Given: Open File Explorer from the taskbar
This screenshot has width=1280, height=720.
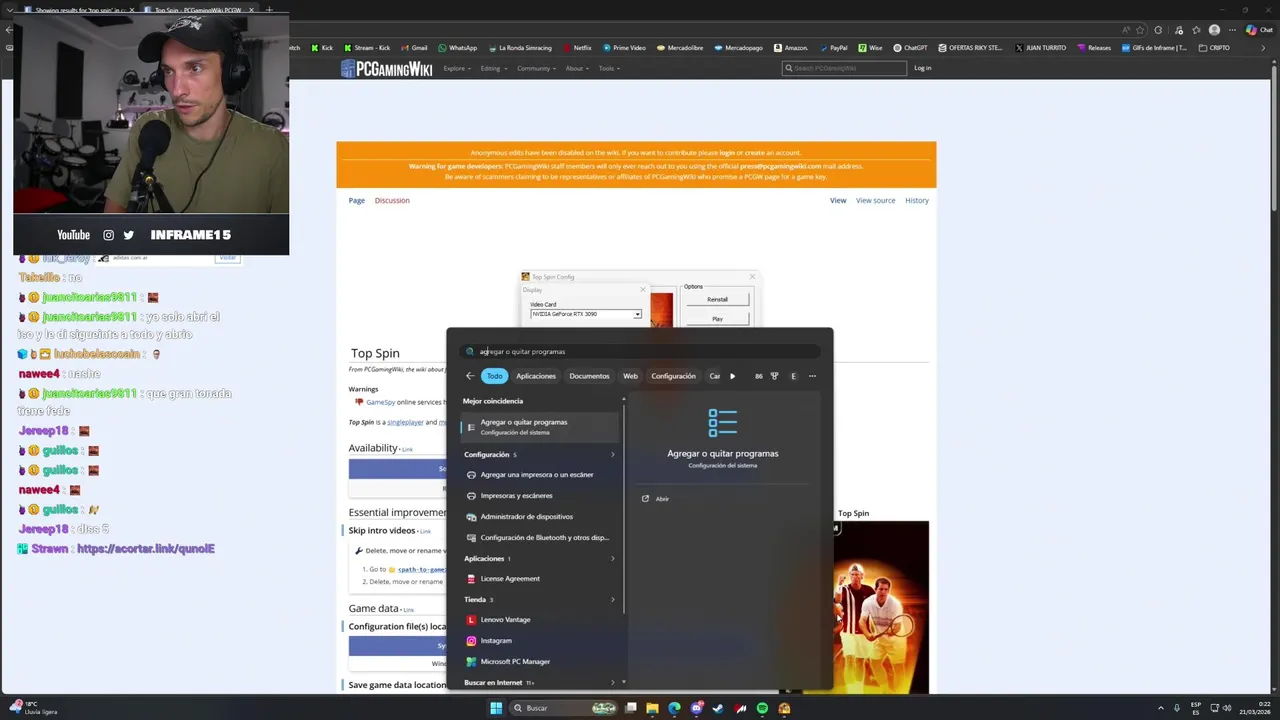Looking at the screenshot, I should 652,708.
